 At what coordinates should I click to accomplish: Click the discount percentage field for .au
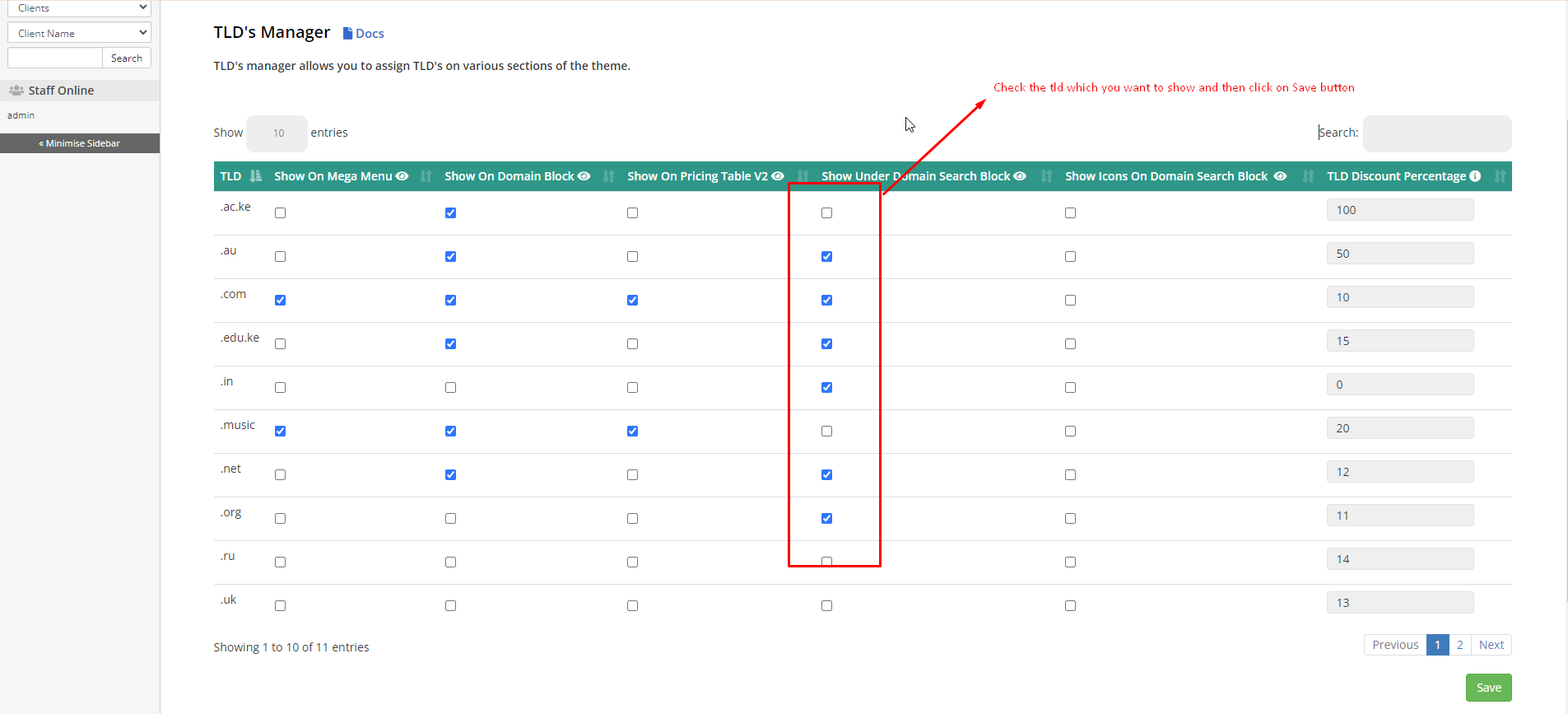coord(1399,254)
